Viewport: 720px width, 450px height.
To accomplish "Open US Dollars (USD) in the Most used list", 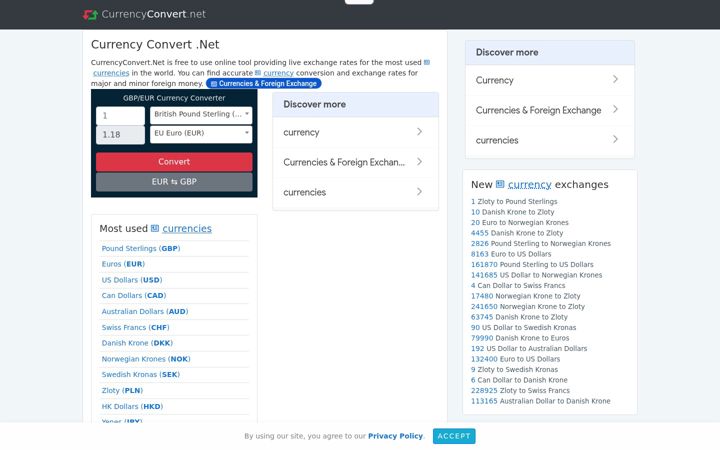I will [132, 280].
